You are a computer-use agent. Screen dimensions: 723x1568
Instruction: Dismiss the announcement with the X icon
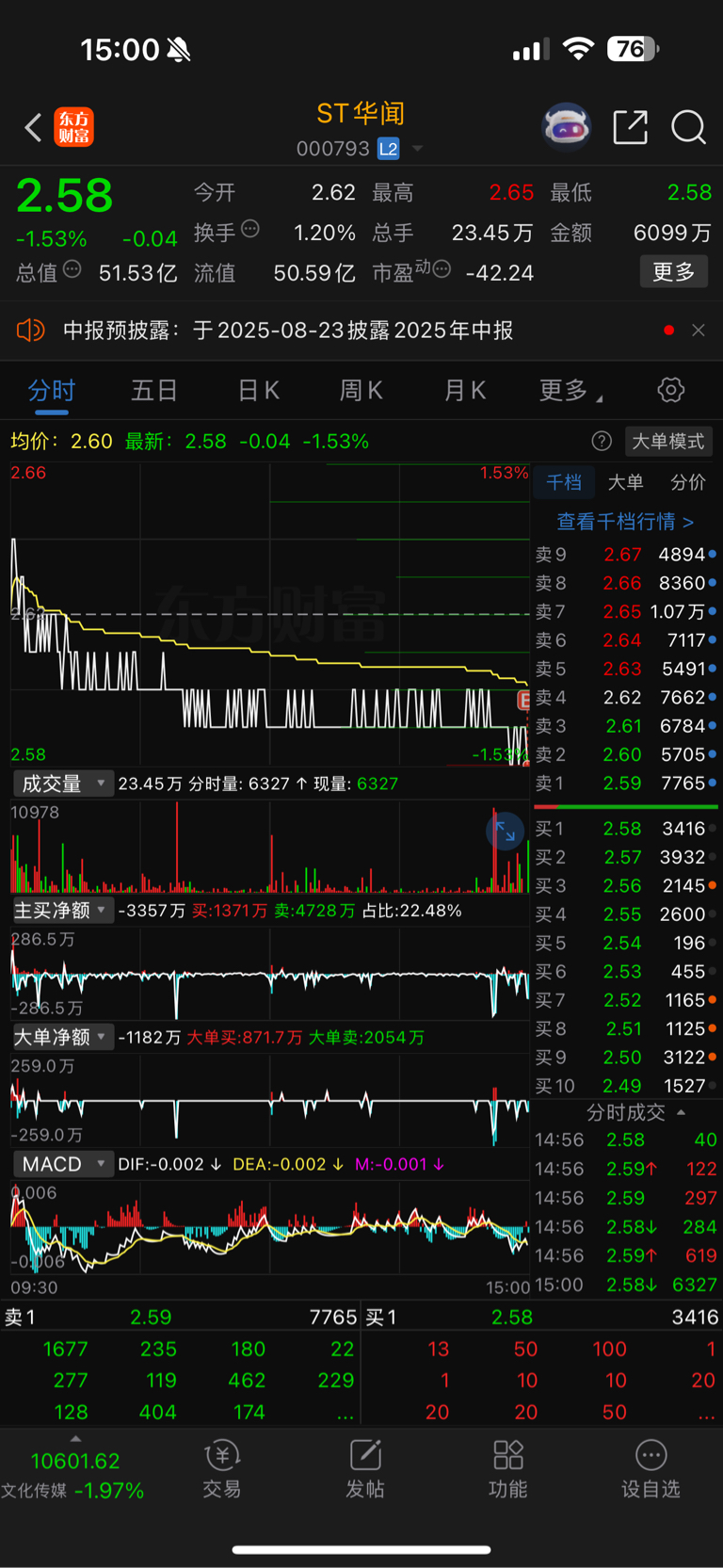point(699,331)
